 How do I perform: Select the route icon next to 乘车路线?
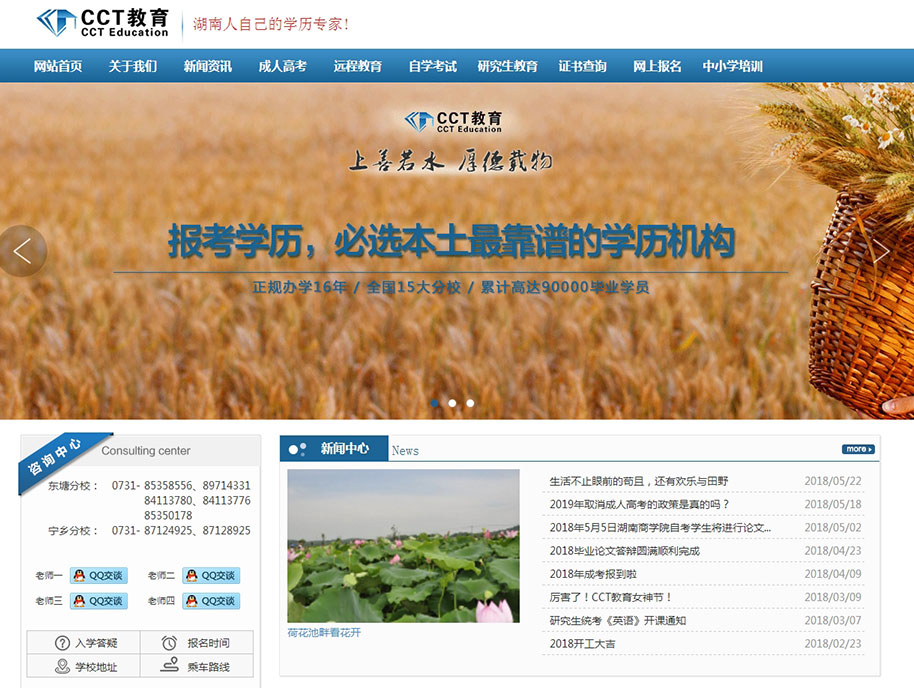169,664
